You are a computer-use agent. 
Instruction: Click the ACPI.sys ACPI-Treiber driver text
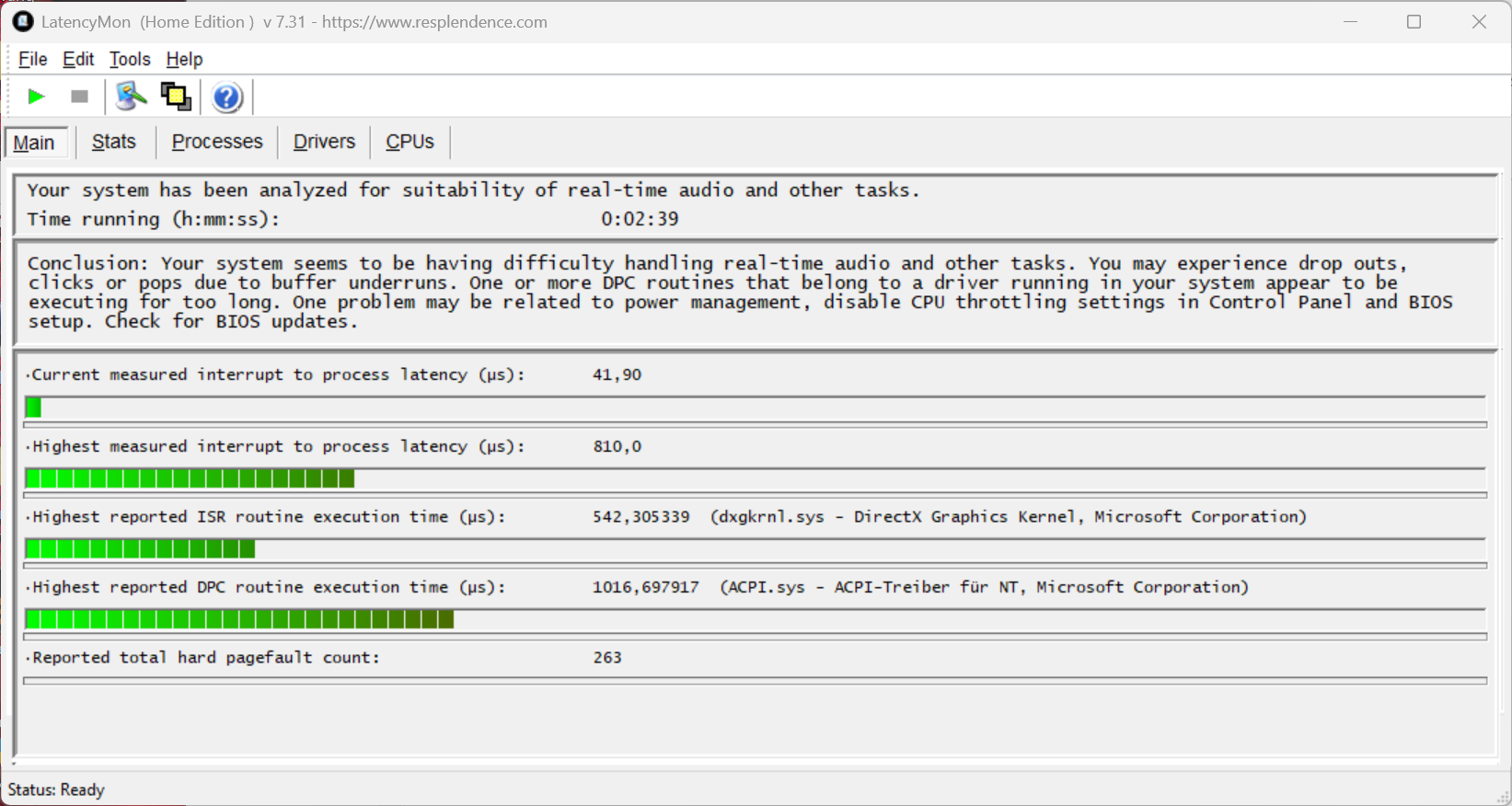coord(985,587)
